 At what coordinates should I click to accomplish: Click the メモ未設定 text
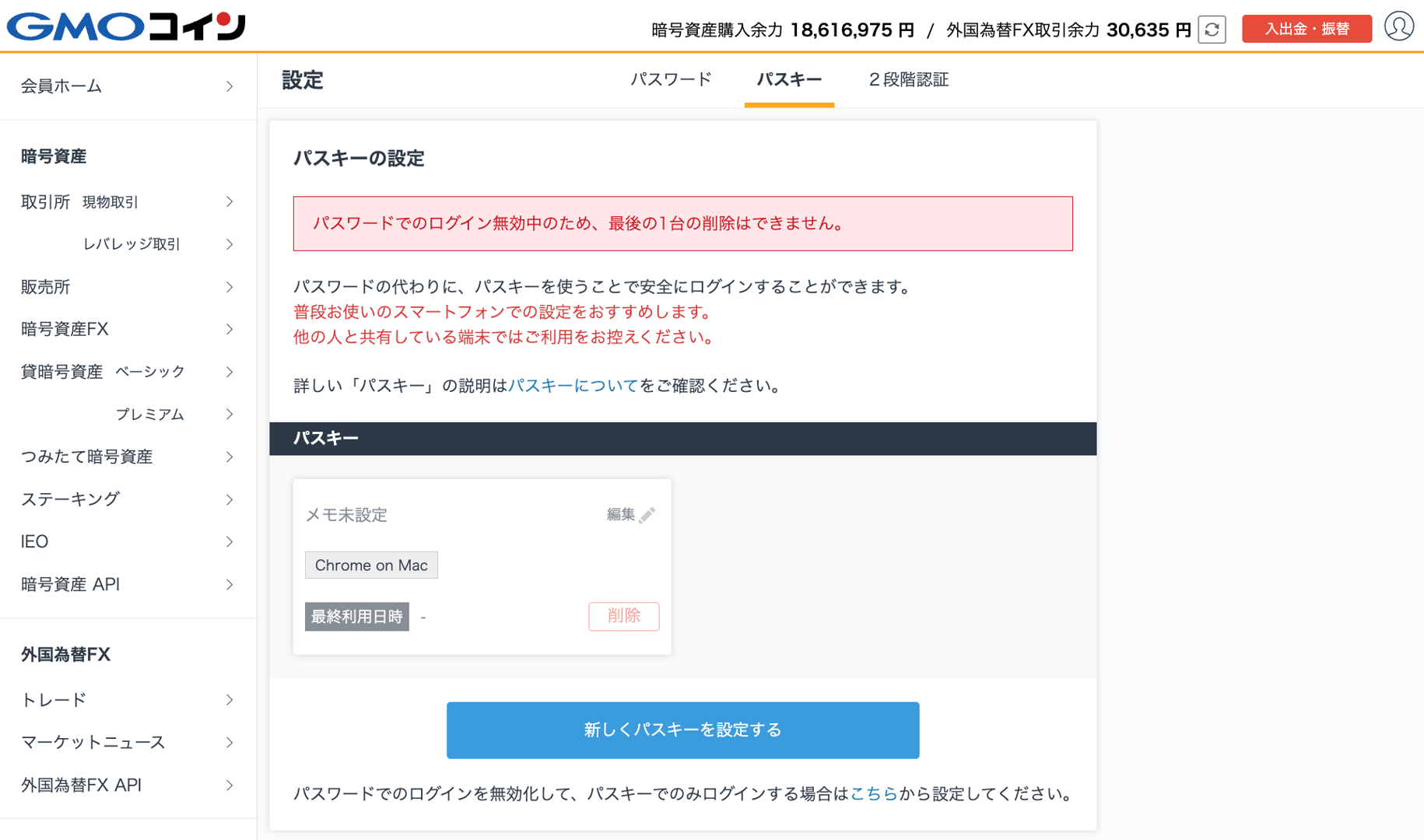[346, 515]
